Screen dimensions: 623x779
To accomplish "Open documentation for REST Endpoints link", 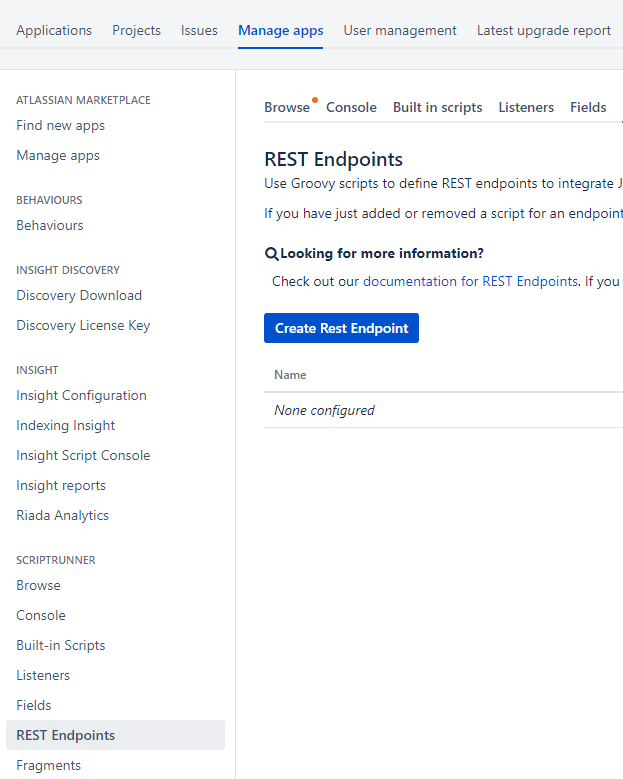I will (x=470, y=282).
